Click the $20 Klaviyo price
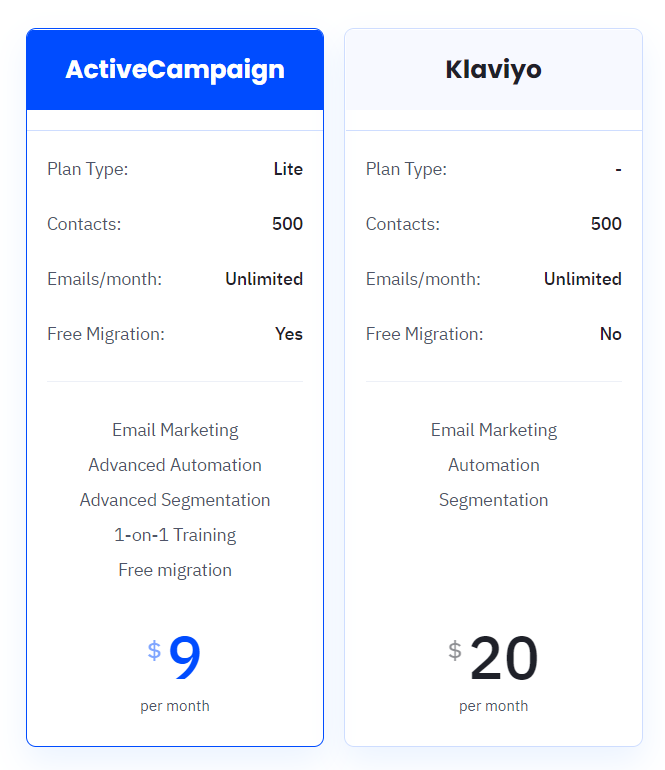Image resolution: width=665 pixels, height=770 pixels. click(x=494, y=658)
